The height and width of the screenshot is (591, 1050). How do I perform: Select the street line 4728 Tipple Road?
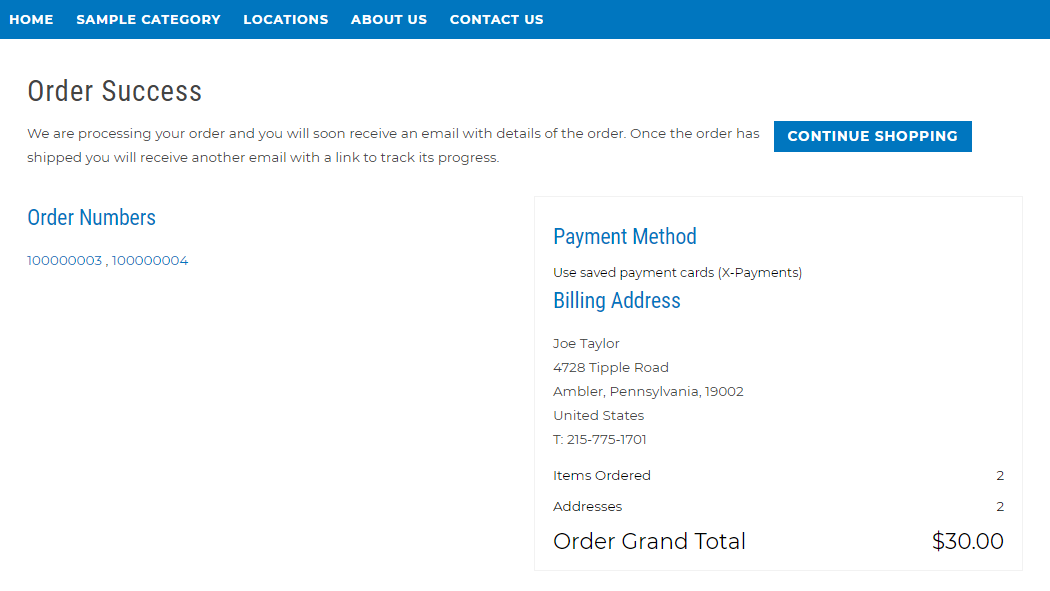[611, 367]
